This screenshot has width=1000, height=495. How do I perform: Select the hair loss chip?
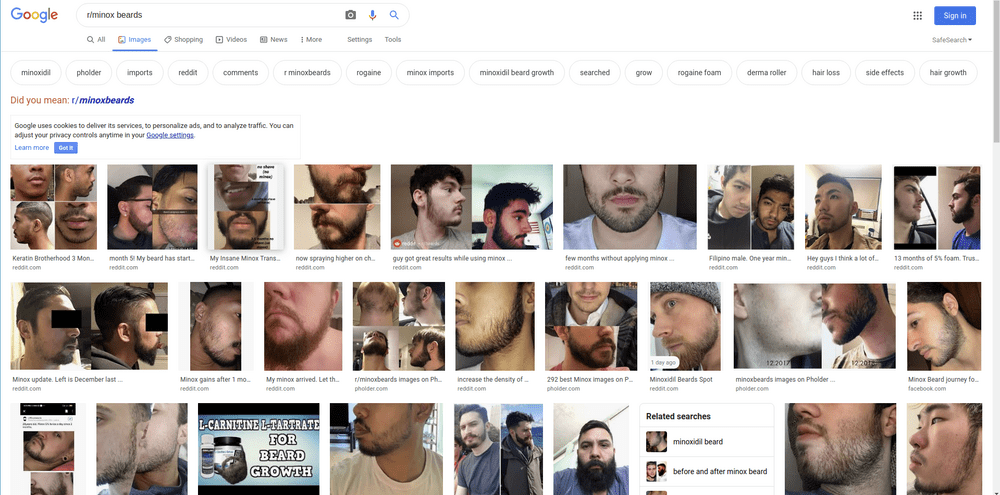(826, 73)
